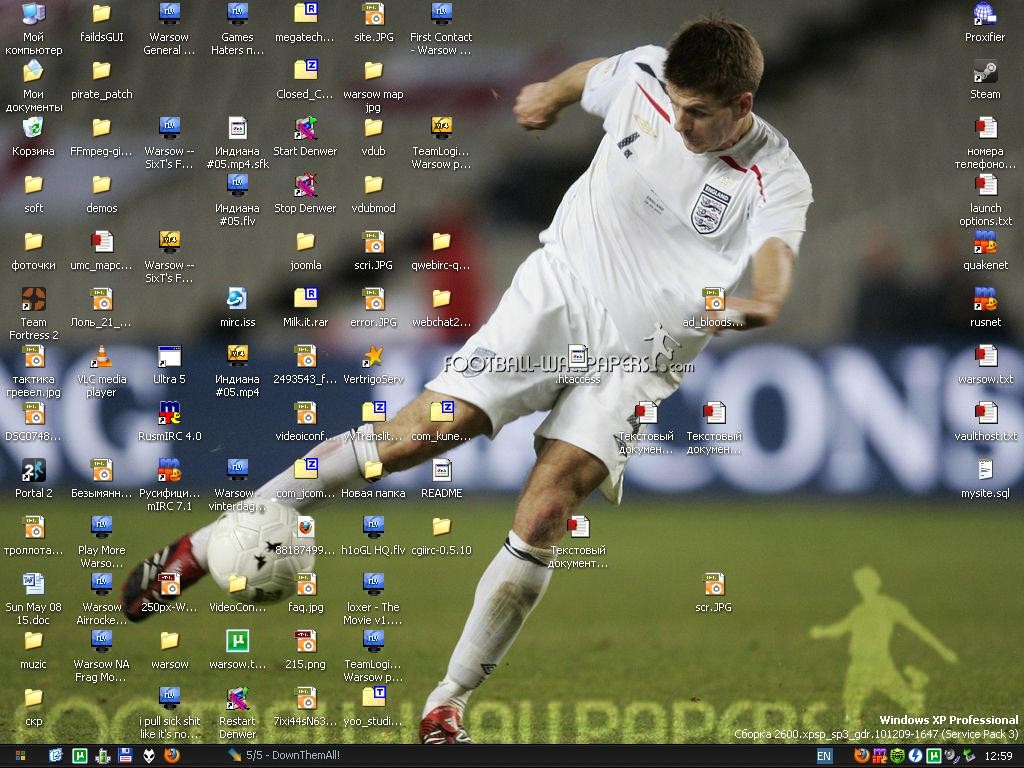Click the floppy disk quick launch icon
The width and height of the screenshot is (1024, 768).
[125, 756]
